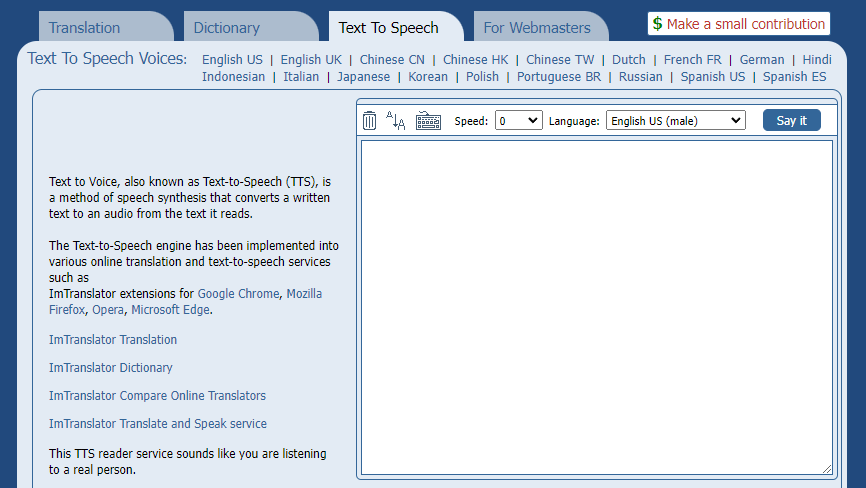Expand the Language voice dropdown

point(675,121)
